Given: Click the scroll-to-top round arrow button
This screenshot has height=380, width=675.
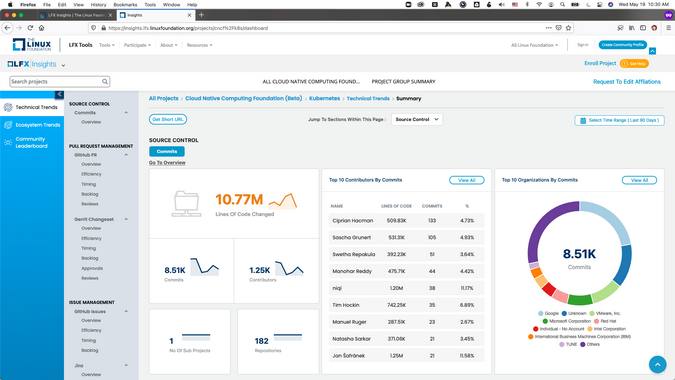Looking at the screenshot, I should tap(657, 365).
